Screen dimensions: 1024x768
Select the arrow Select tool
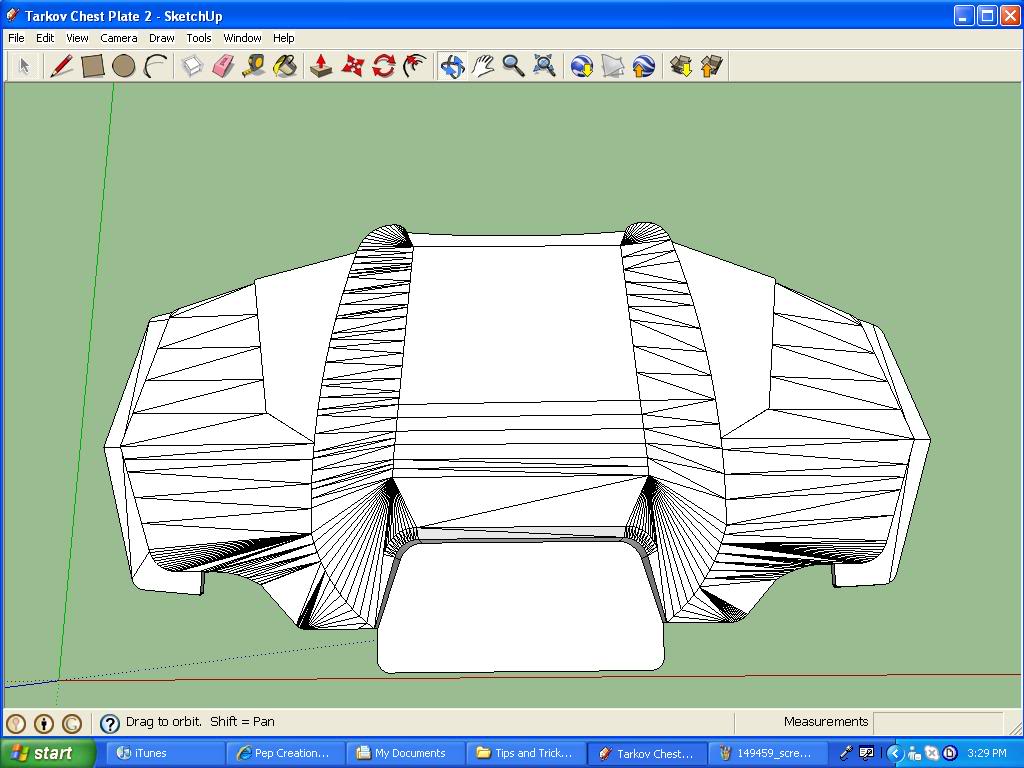click(x=24, y=66)
